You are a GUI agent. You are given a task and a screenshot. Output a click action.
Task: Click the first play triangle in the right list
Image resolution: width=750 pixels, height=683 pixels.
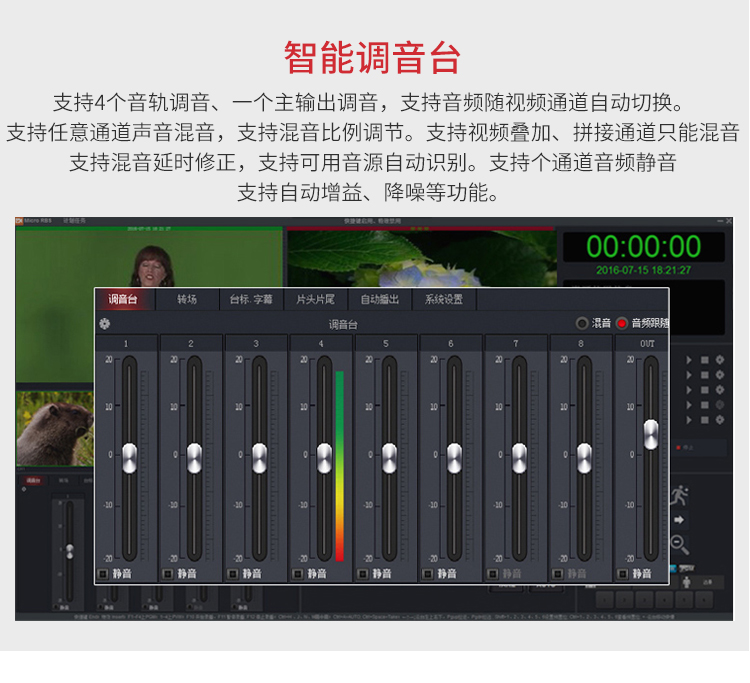pyautogui.click(x=687, y=360)
